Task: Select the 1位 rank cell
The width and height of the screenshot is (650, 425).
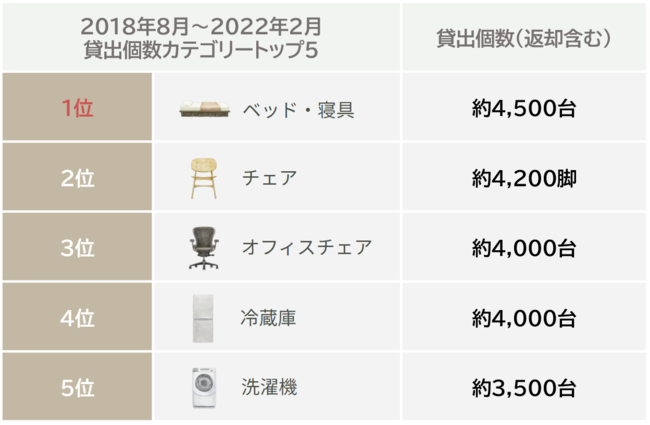Action: 77,109
